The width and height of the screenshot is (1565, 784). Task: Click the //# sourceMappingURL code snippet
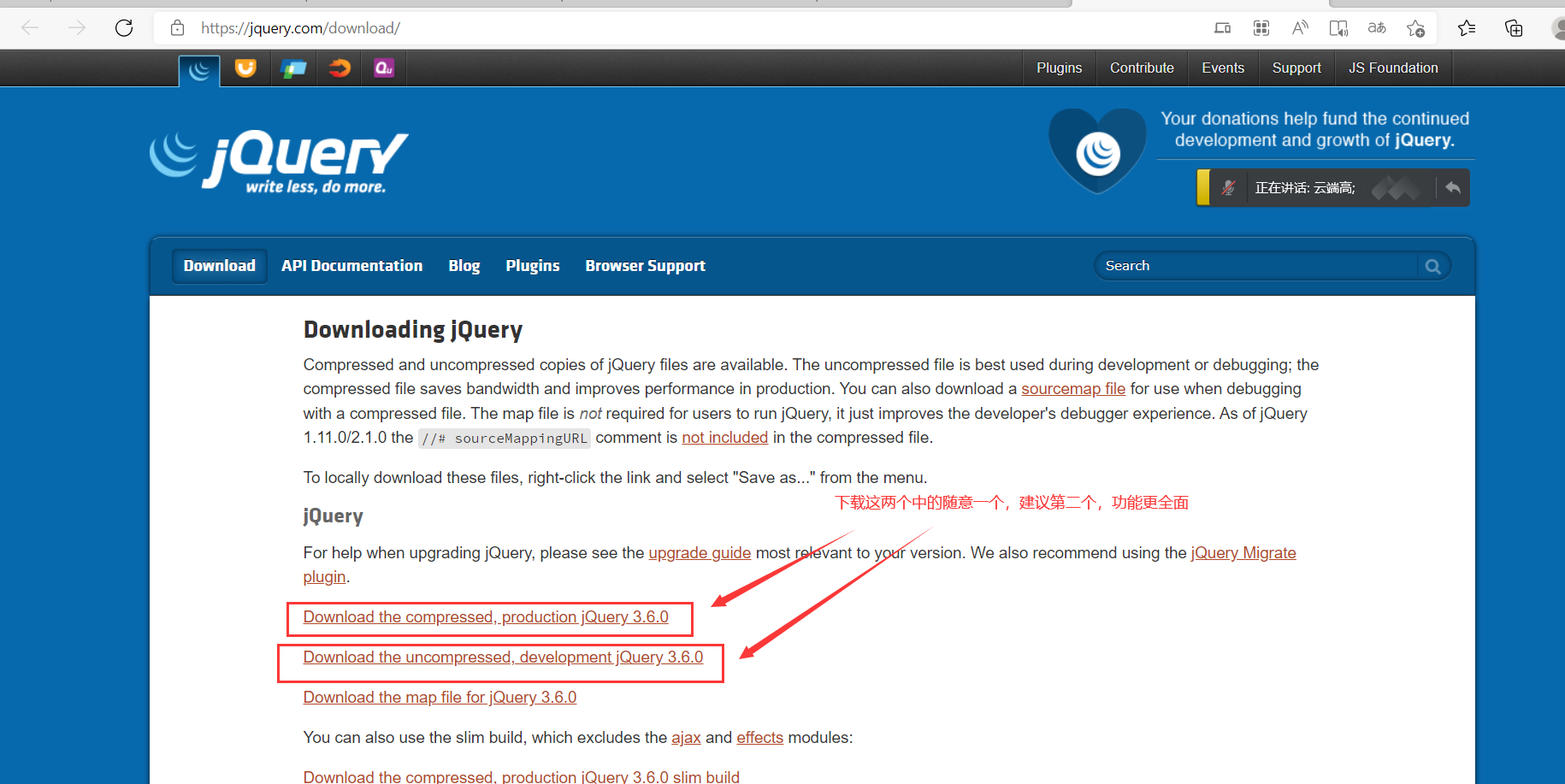(505, 439)
